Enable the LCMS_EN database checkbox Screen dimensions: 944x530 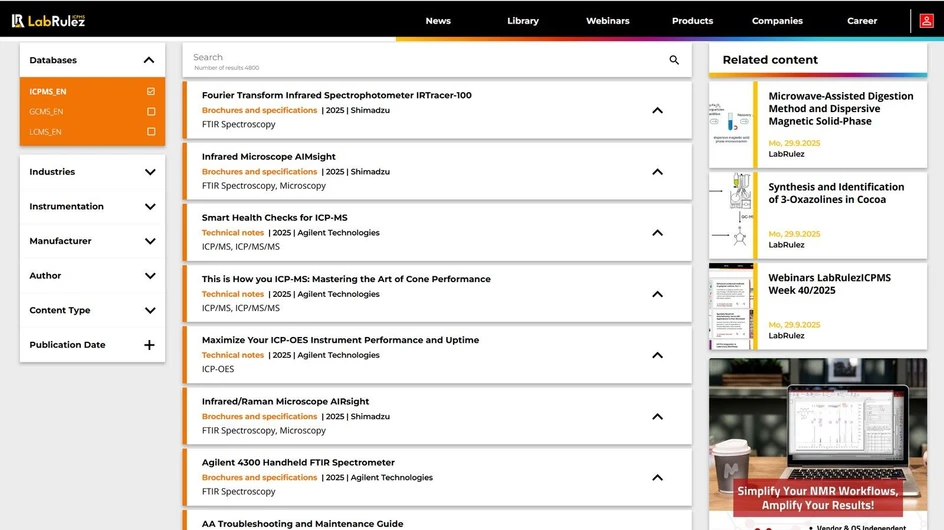tap(151, 132)
